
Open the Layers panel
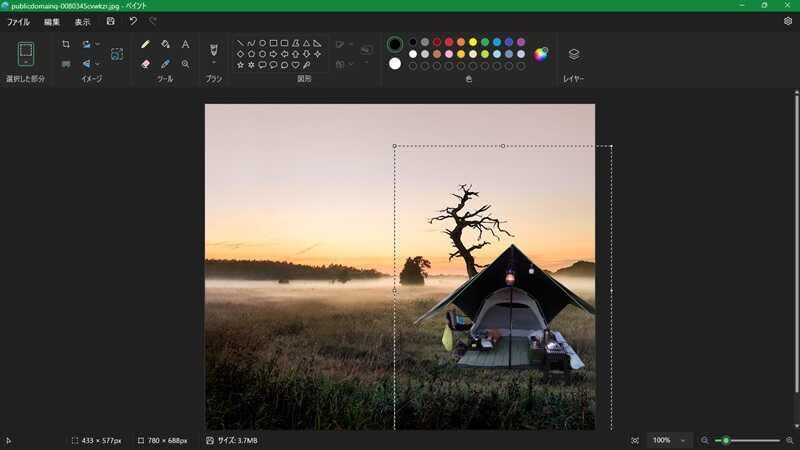573,54
